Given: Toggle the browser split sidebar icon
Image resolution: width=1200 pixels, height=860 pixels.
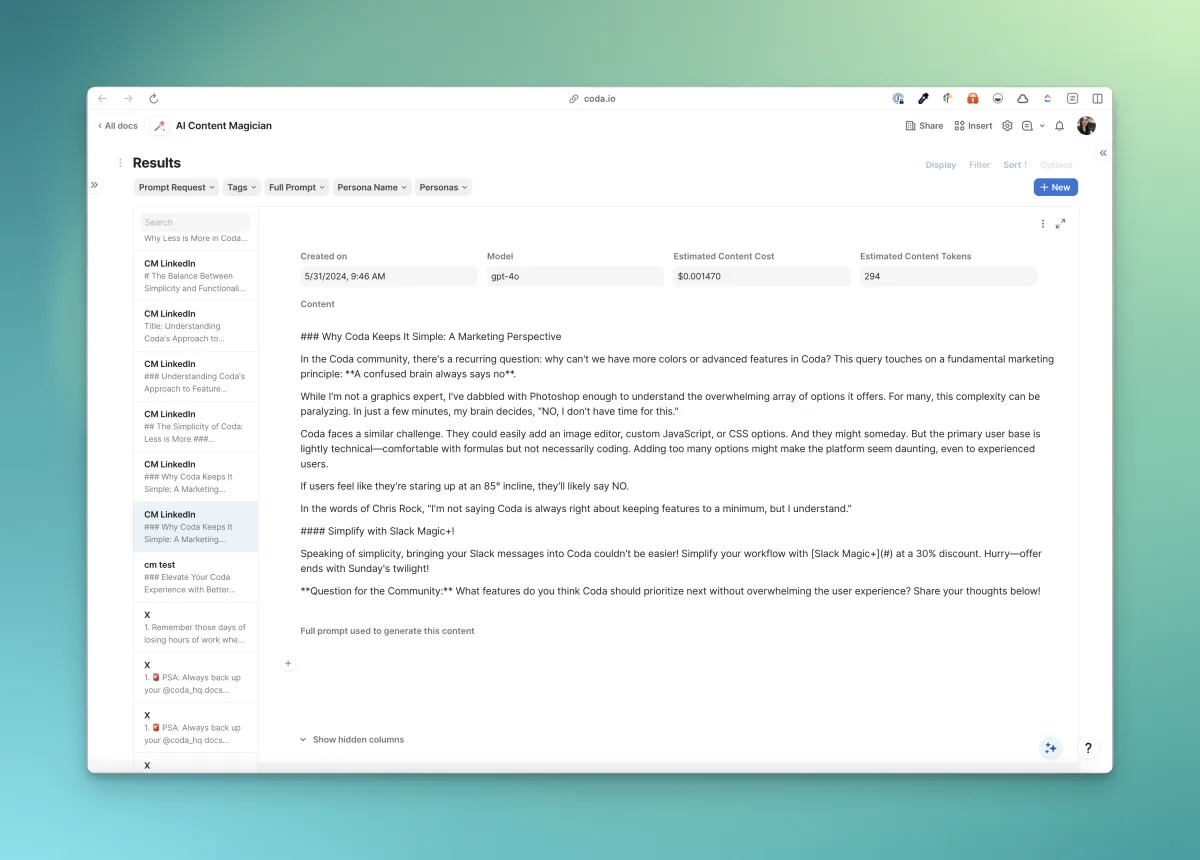Looking at the screenshot, I should 1097,99.
